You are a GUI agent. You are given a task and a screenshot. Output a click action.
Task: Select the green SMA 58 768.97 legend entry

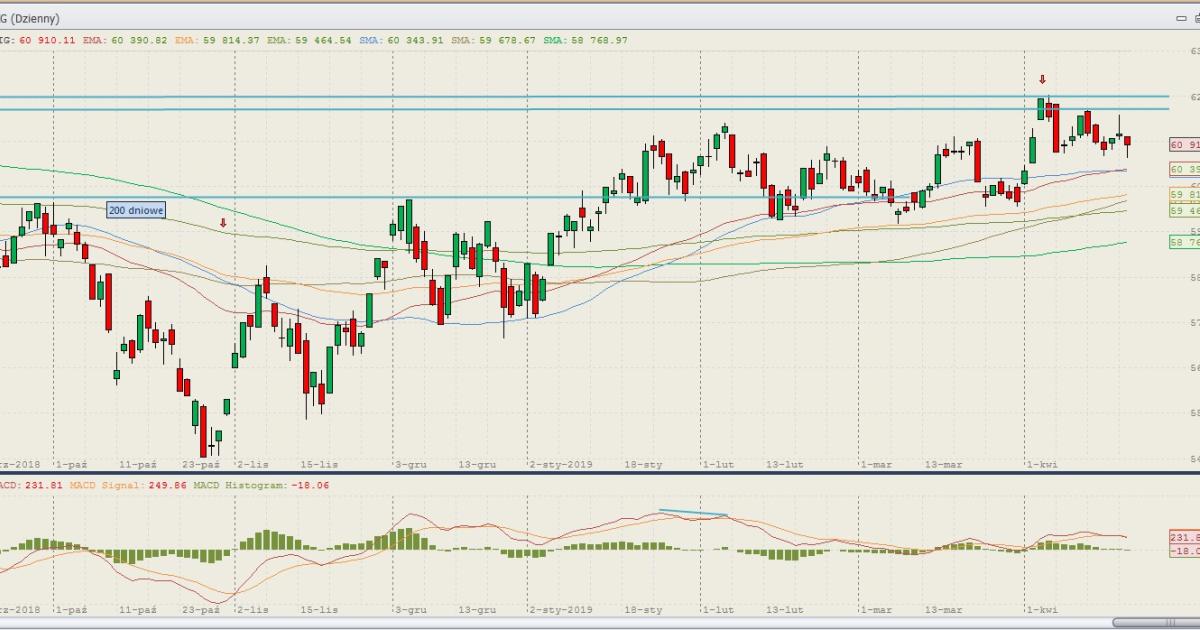point(587,40)
